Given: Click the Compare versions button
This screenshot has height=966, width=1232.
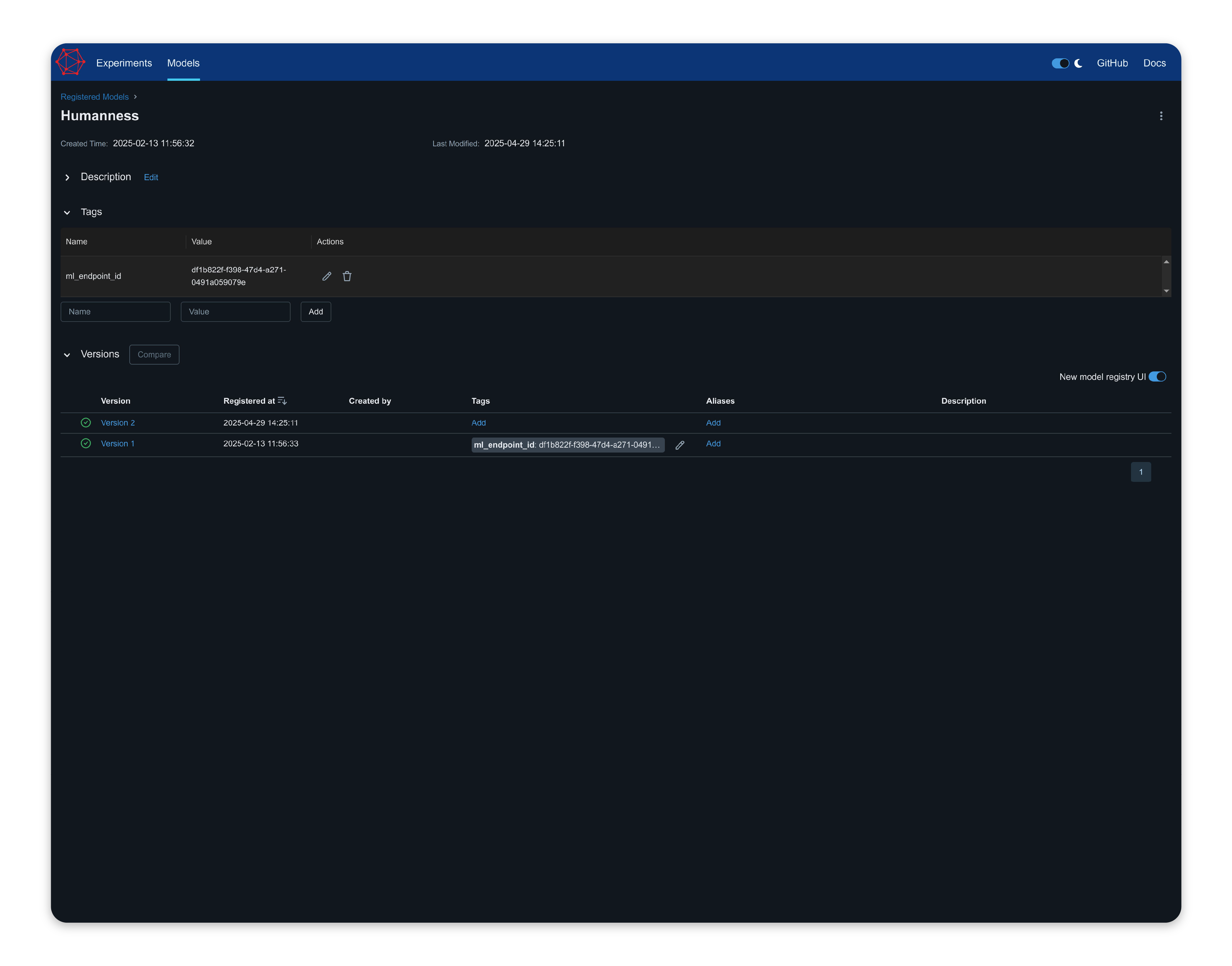Looking at the screenshot, I should click(x=154, y=354).
